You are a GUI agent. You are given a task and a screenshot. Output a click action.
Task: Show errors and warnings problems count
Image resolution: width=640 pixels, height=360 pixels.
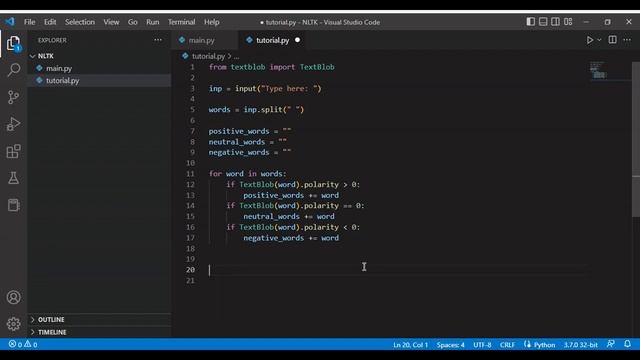point(23,344)
